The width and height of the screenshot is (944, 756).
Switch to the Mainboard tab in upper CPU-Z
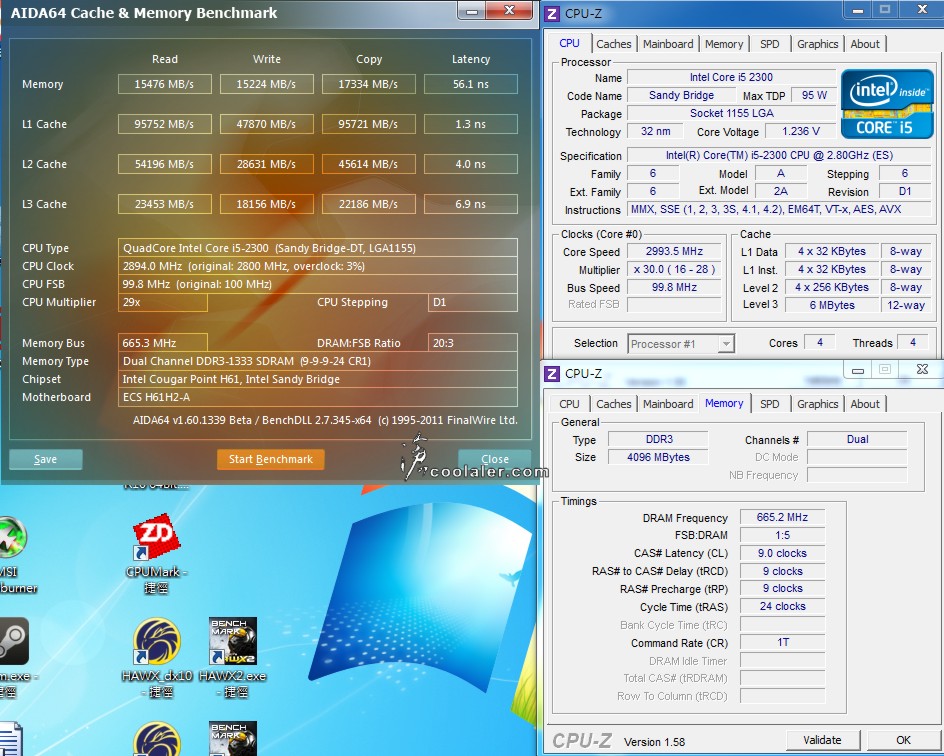(668, 44)
